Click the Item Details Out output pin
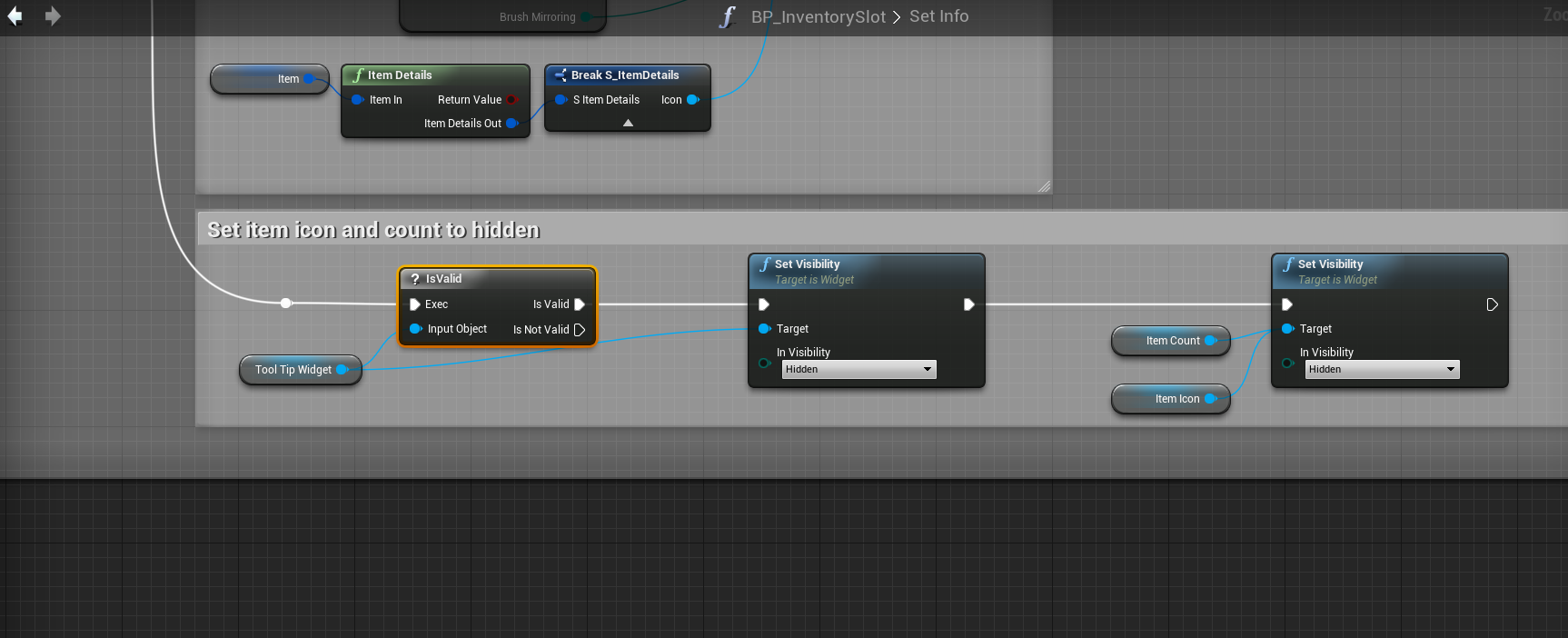 [x=511, y=124]
